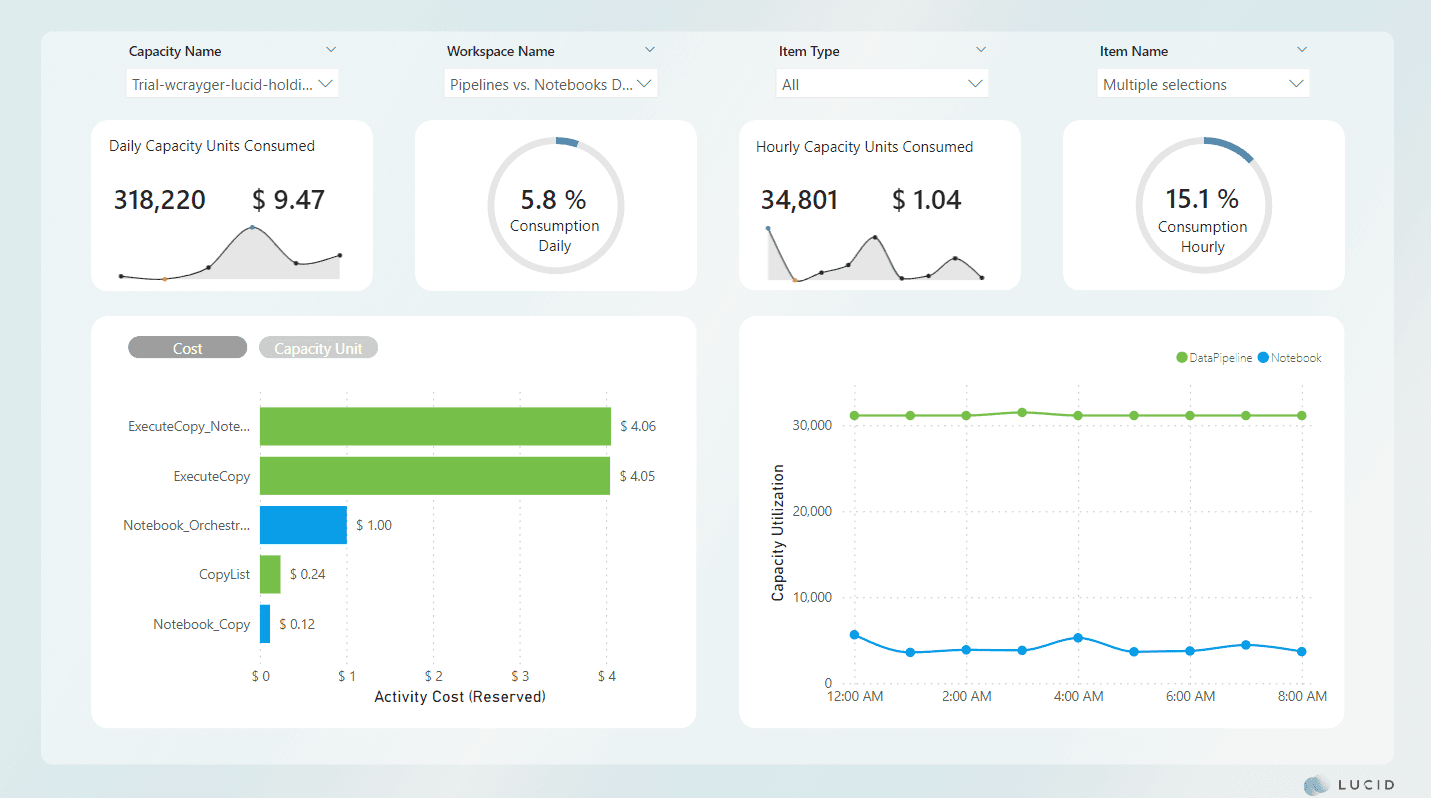The height and width of the screenshot is (798, 1431).
Task: Click the Item Type header label
Action: point(809,51)
